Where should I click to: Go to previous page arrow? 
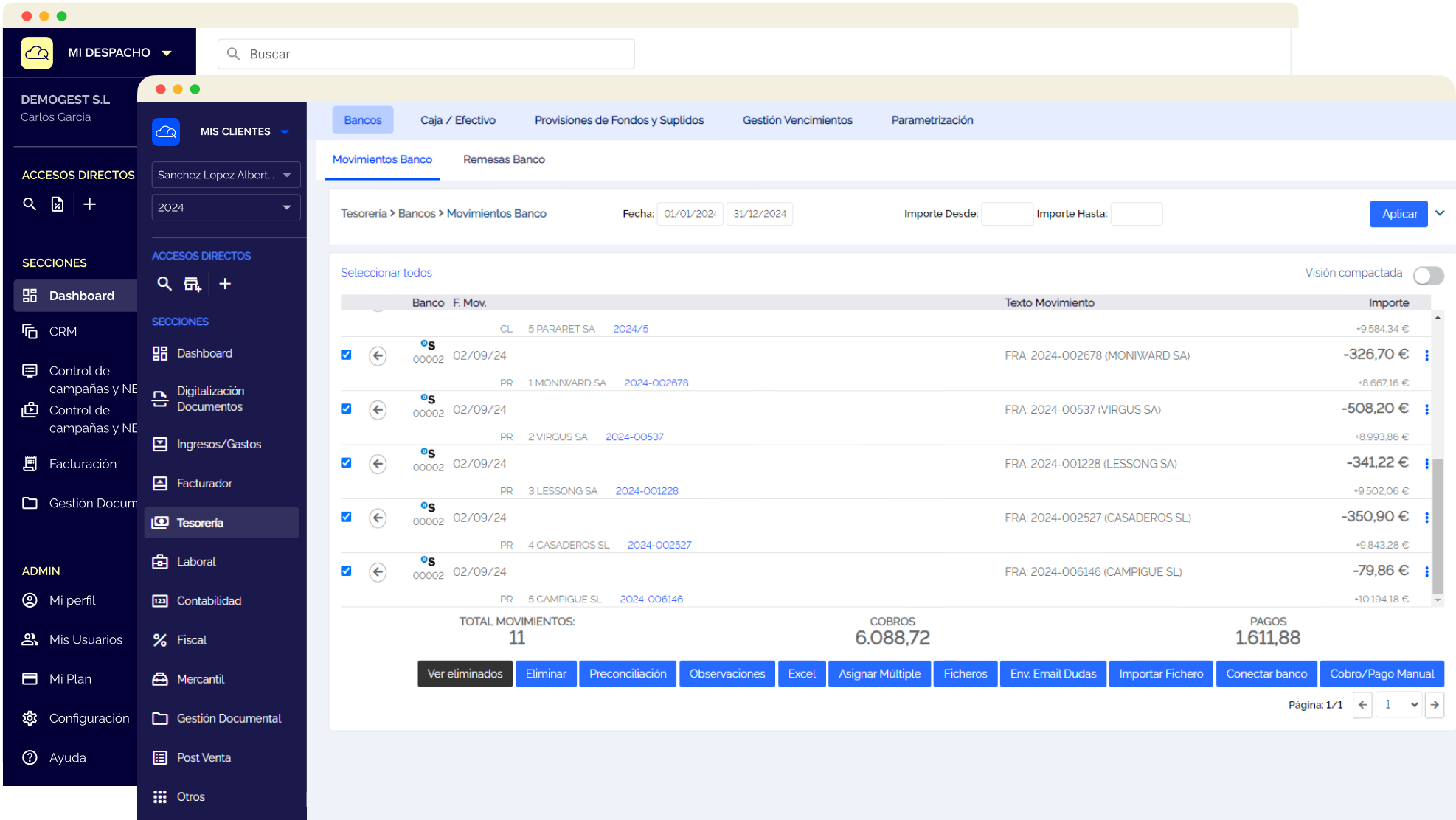[1362, 704]
